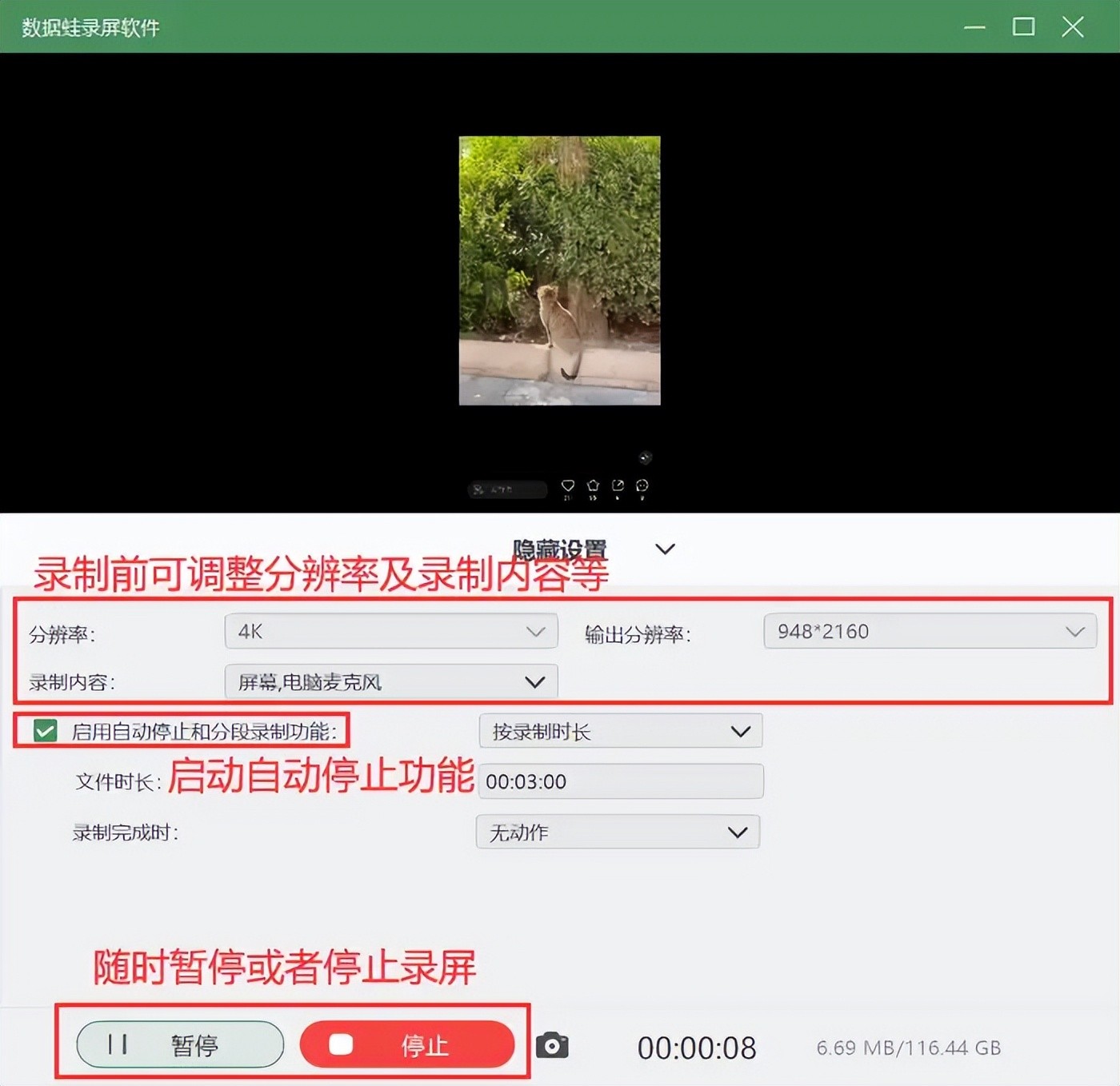
Task: Collapse settings via the 隐藏设置 chevron
Action: tap(665, 549)
